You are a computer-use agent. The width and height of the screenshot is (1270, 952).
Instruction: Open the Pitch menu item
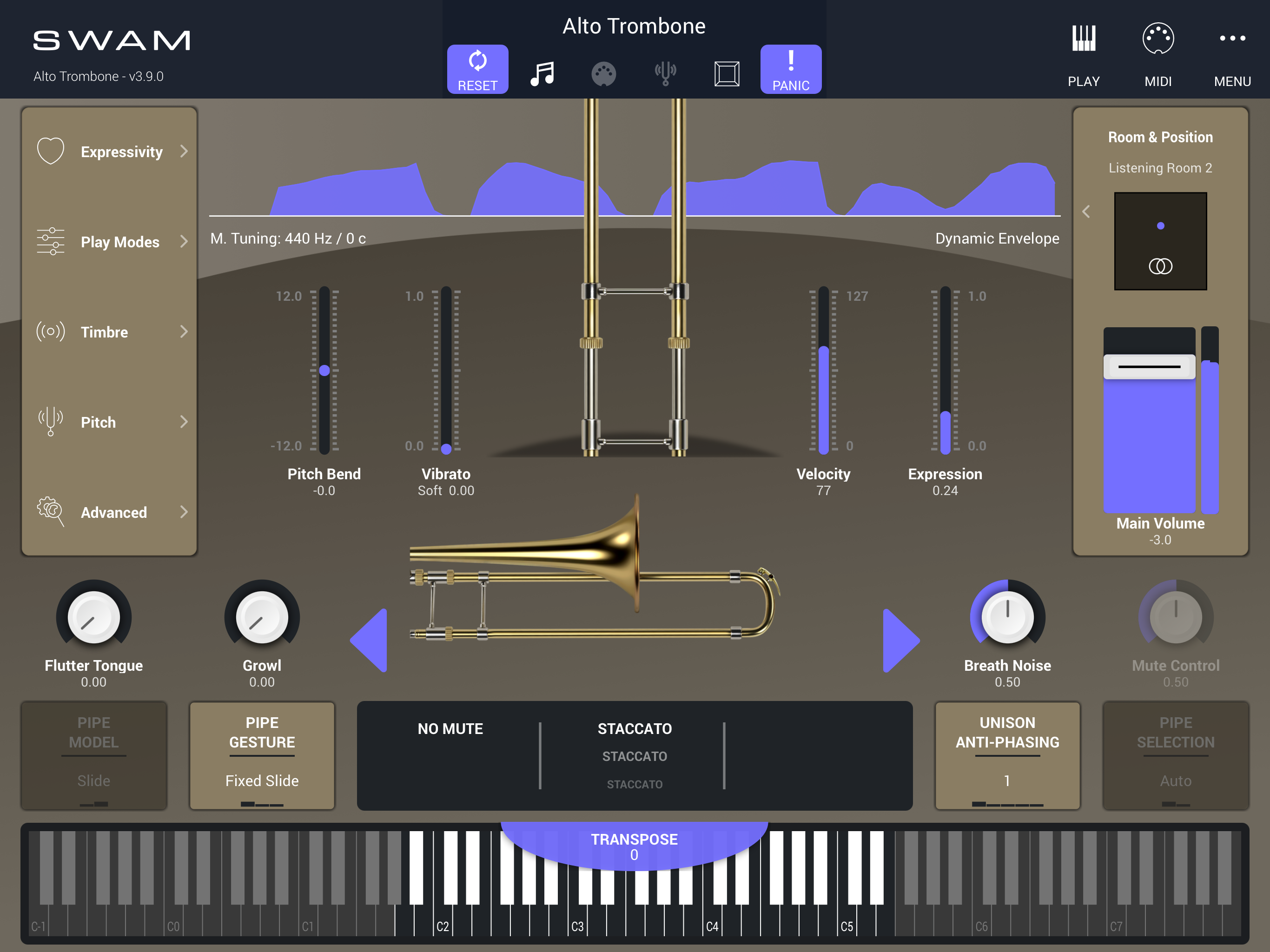(109, 422)
